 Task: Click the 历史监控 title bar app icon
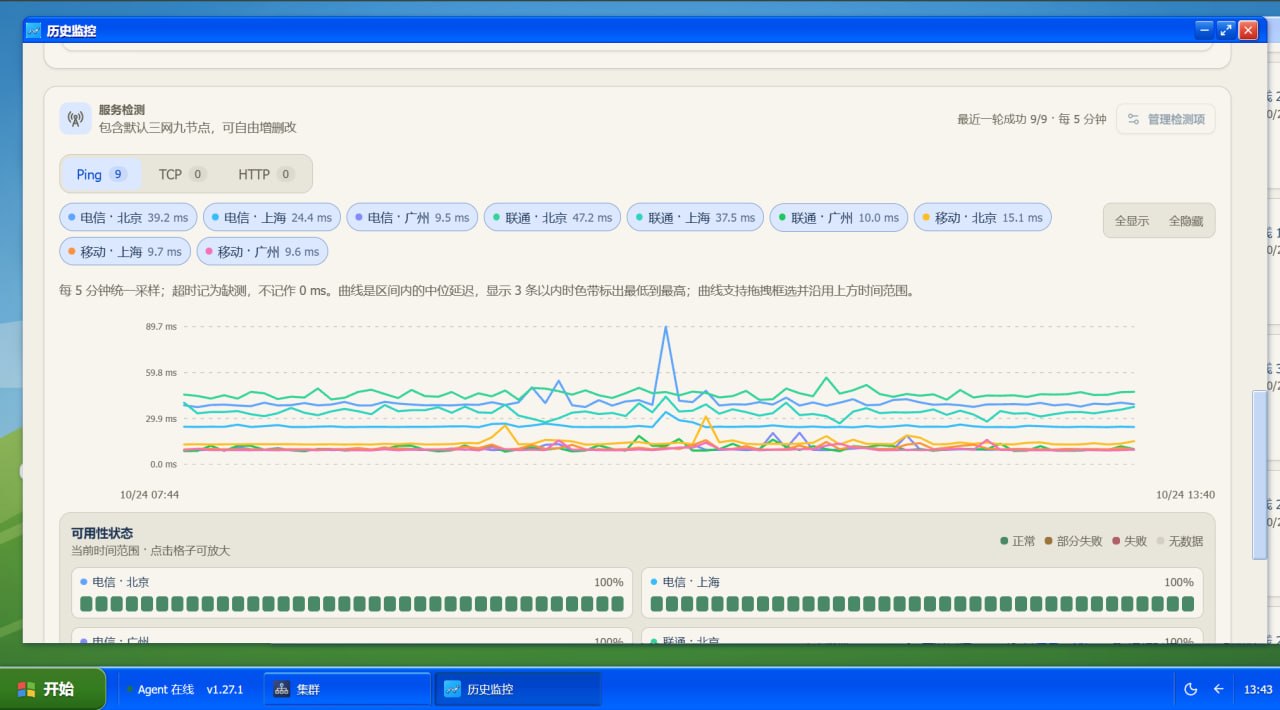point(33,30)
